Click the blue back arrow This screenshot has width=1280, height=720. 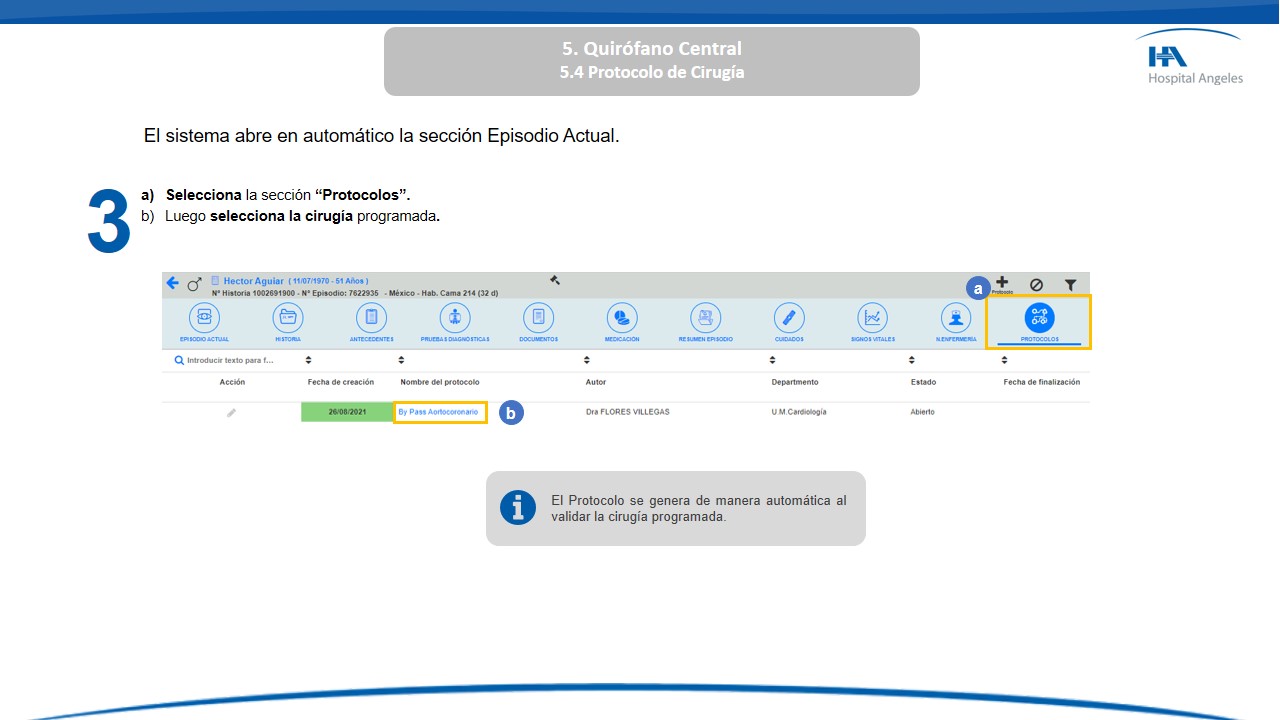coord(172,283)
